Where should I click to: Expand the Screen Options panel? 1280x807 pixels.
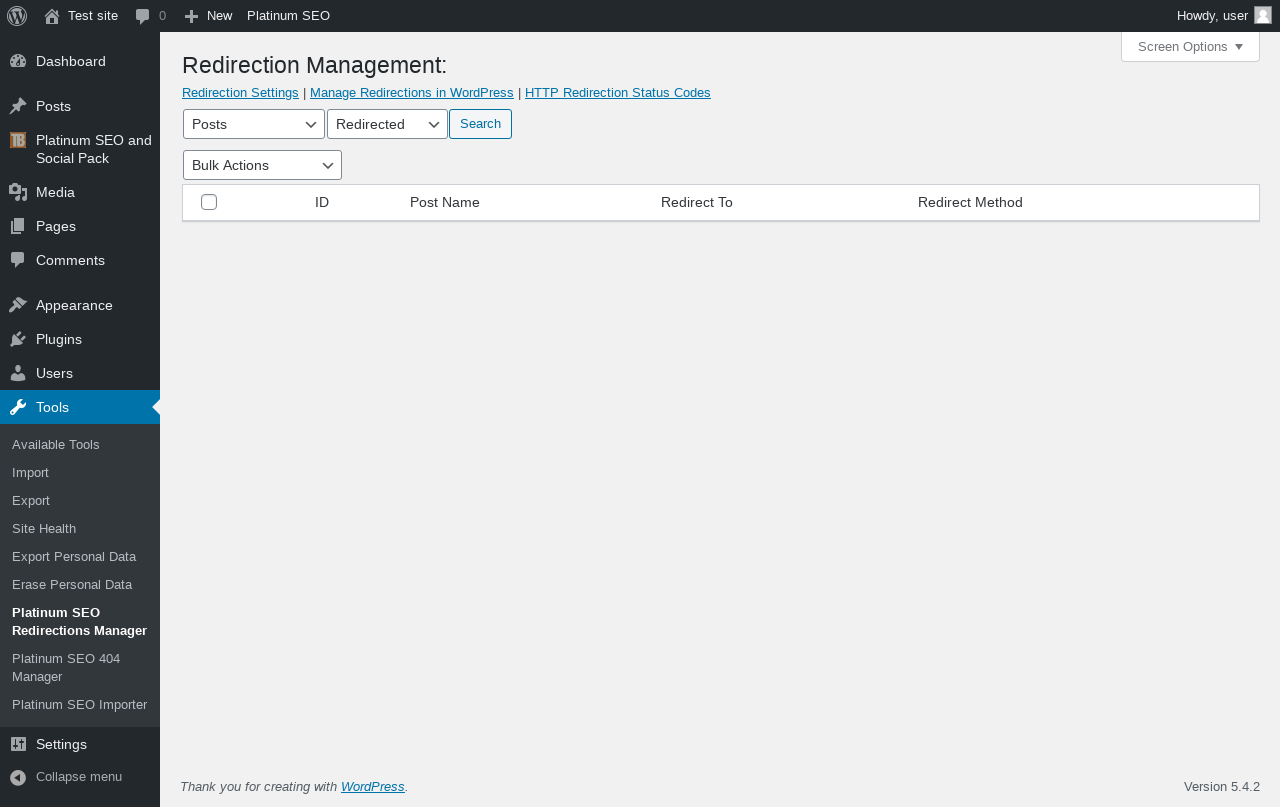coord(1190,46)
